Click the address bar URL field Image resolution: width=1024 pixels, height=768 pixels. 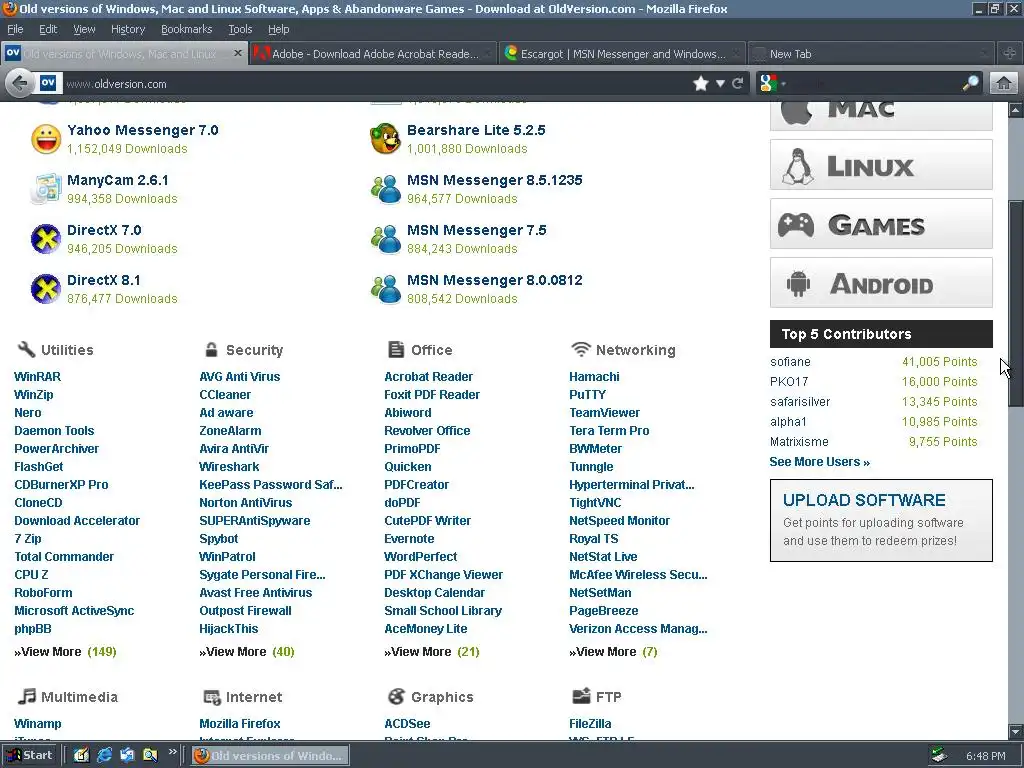coord(376,84)
